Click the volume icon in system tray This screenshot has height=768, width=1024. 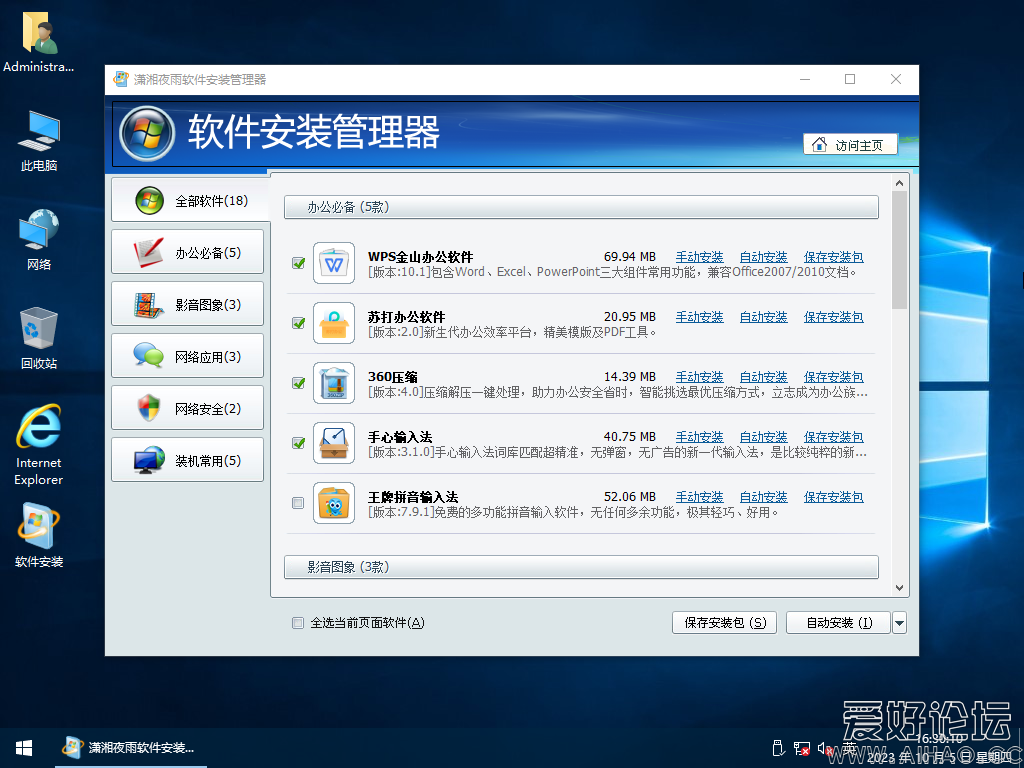tap(824, 747)
